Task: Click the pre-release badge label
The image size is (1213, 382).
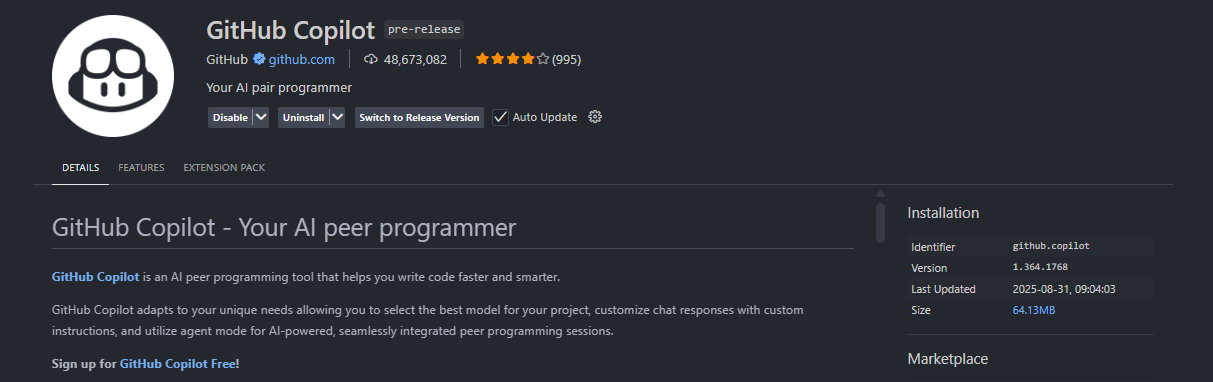Action: coord(424,29)
